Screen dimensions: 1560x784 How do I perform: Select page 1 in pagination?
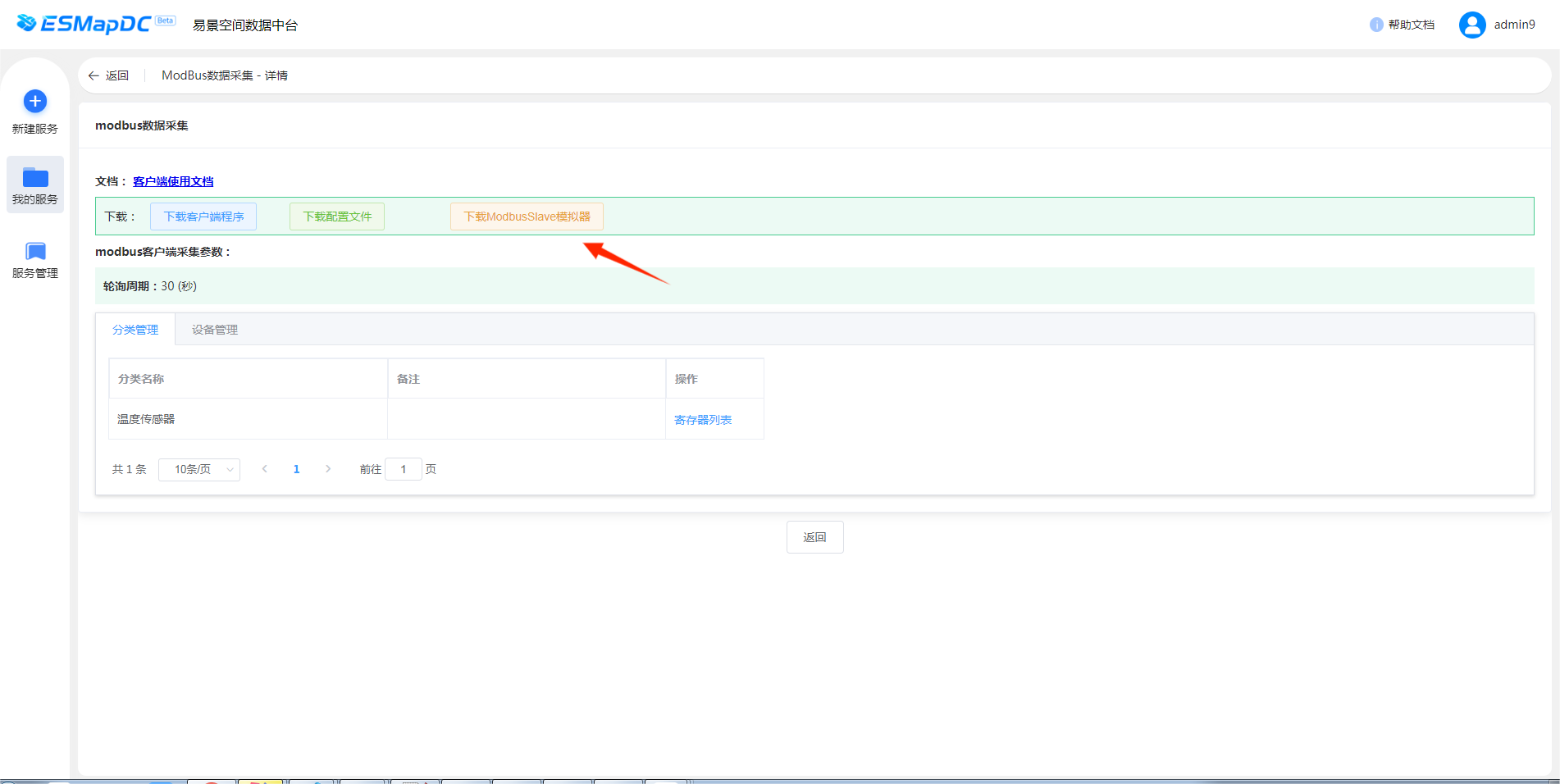point(297,469)
